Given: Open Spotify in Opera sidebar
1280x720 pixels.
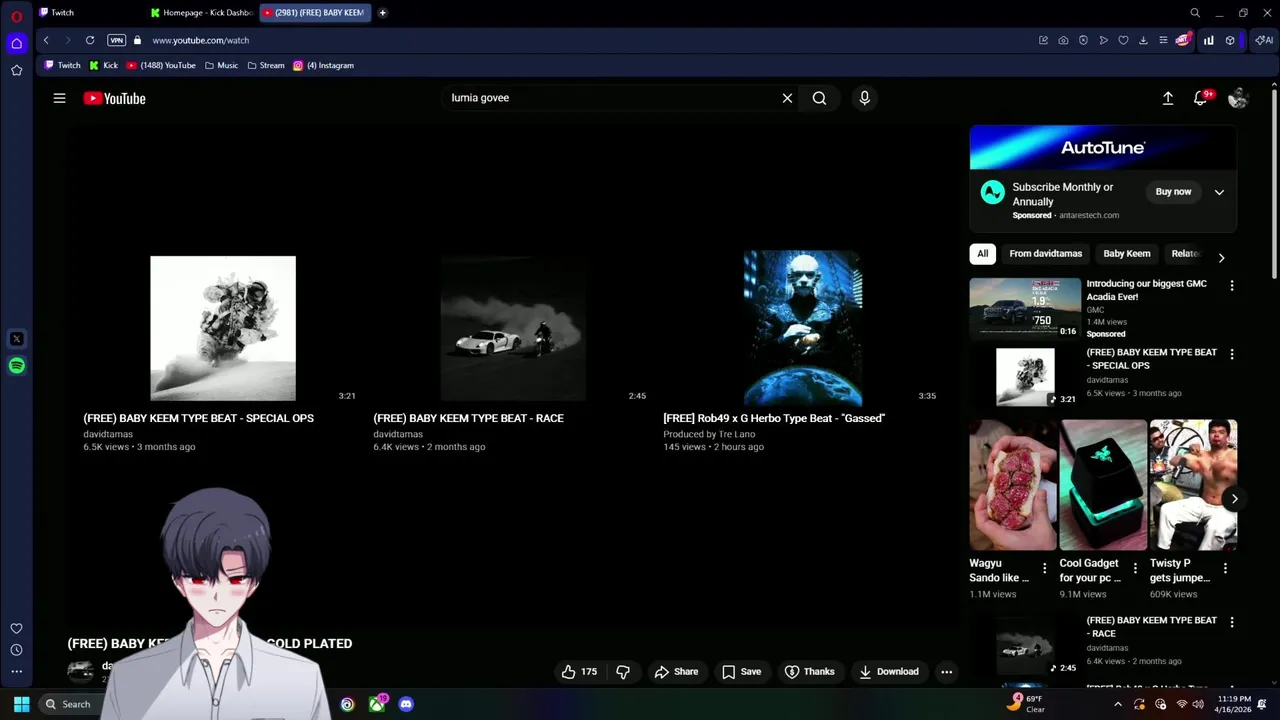Looking at the screenshot, I should click(x=16, y=366).
